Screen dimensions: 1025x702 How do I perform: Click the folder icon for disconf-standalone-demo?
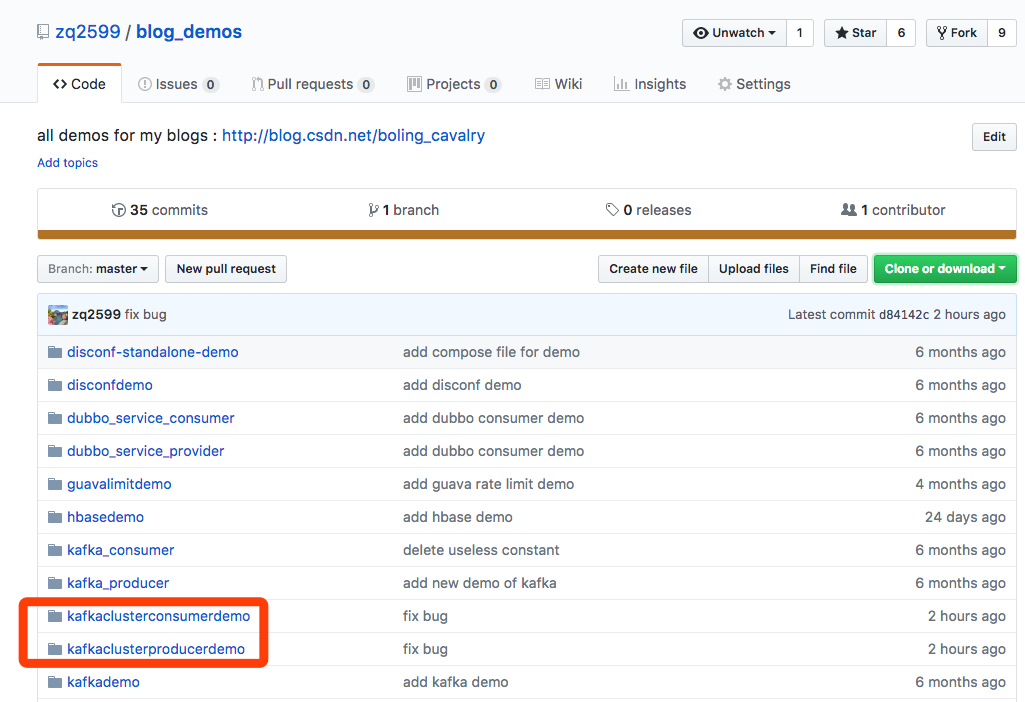click(55, 352)
